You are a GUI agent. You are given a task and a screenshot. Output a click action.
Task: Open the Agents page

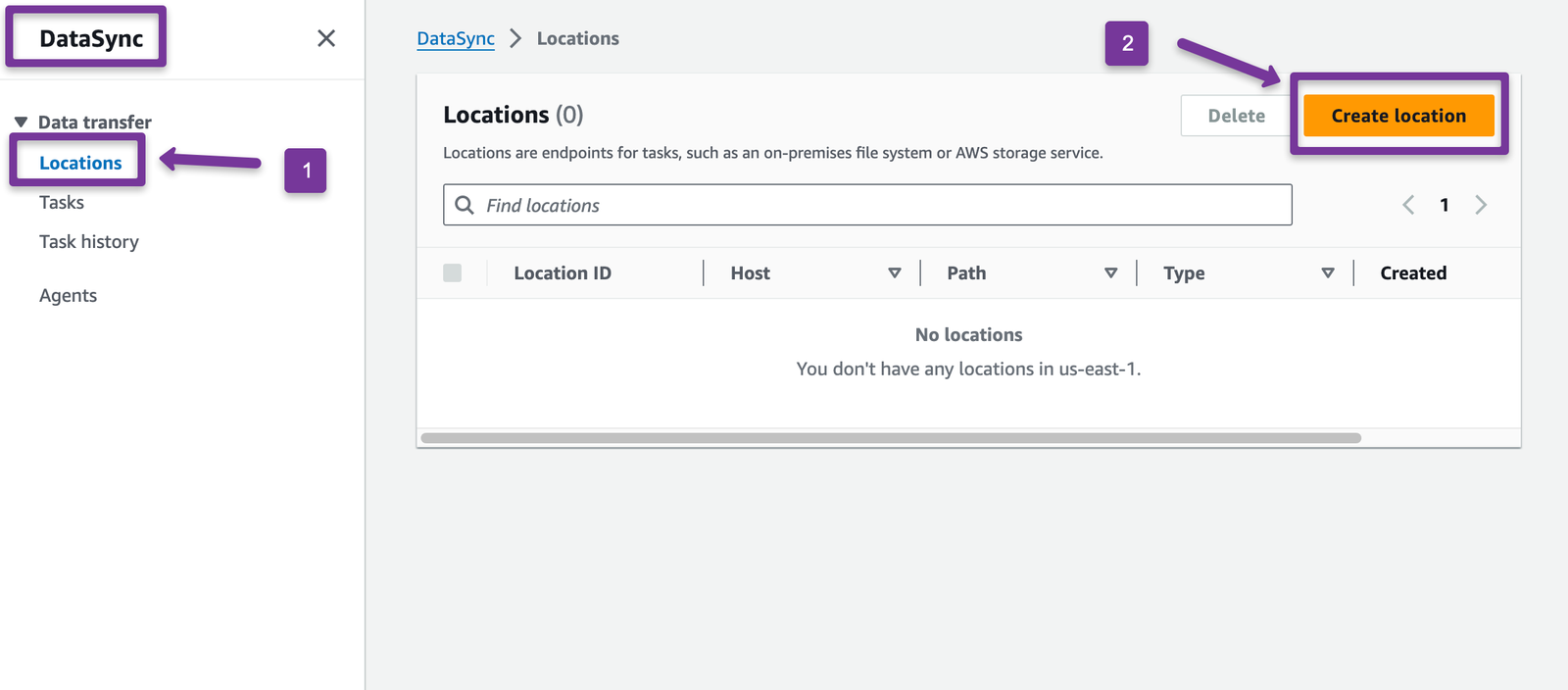coord(68,296)
